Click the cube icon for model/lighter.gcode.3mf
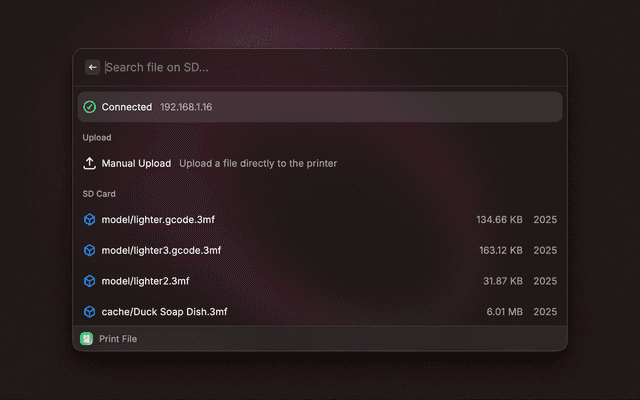This screenshot has width=640, height=400. 90,219
